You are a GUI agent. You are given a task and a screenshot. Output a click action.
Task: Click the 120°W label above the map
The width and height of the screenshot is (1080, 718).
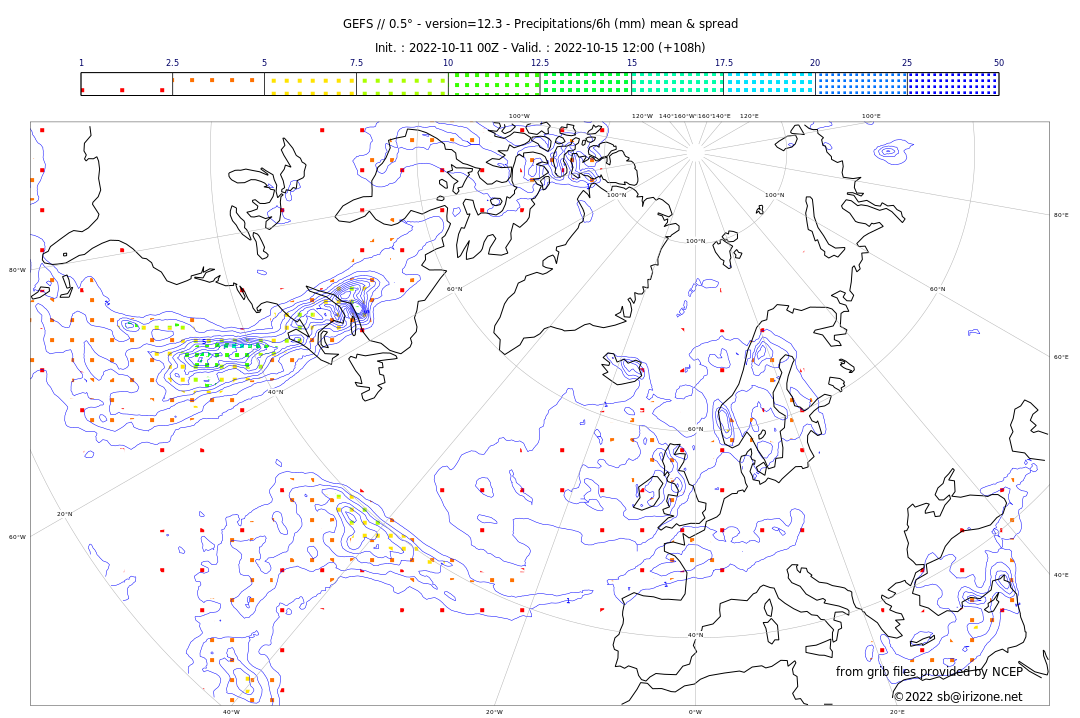tap(643, 116)
